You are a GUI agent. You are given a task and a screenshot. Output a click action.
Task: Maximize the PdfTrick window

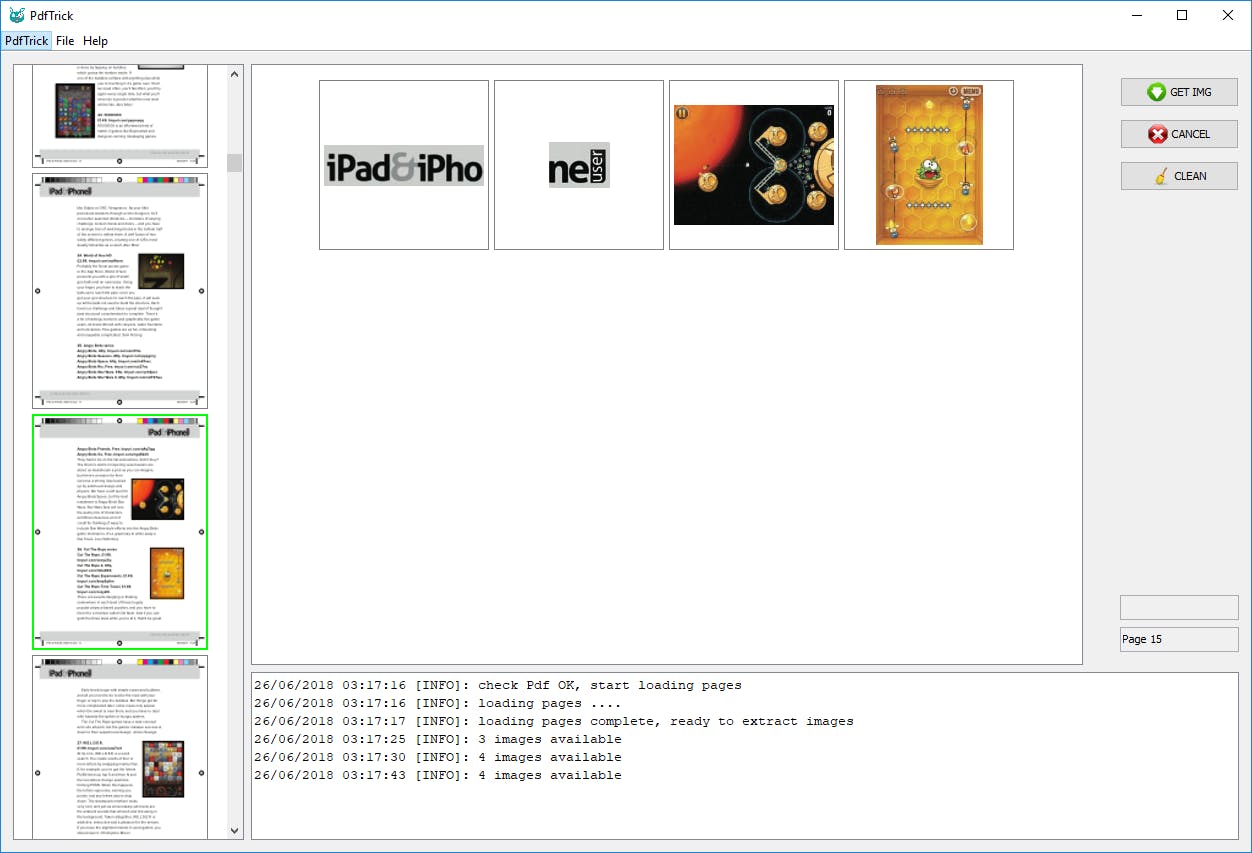click(x=1182, y=15)
